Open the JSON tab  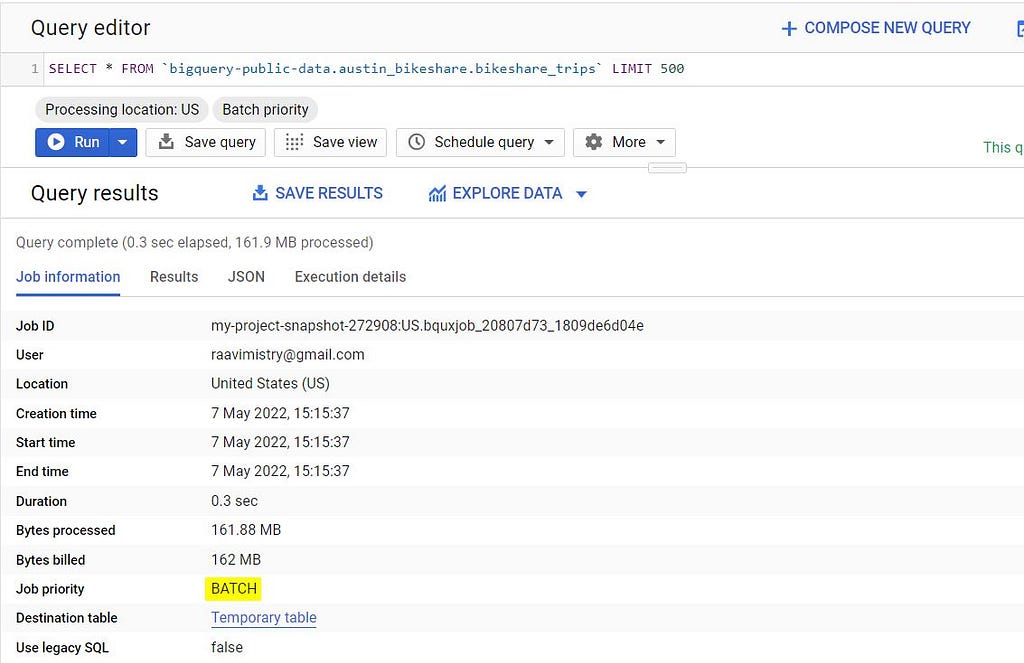[246, 277]
